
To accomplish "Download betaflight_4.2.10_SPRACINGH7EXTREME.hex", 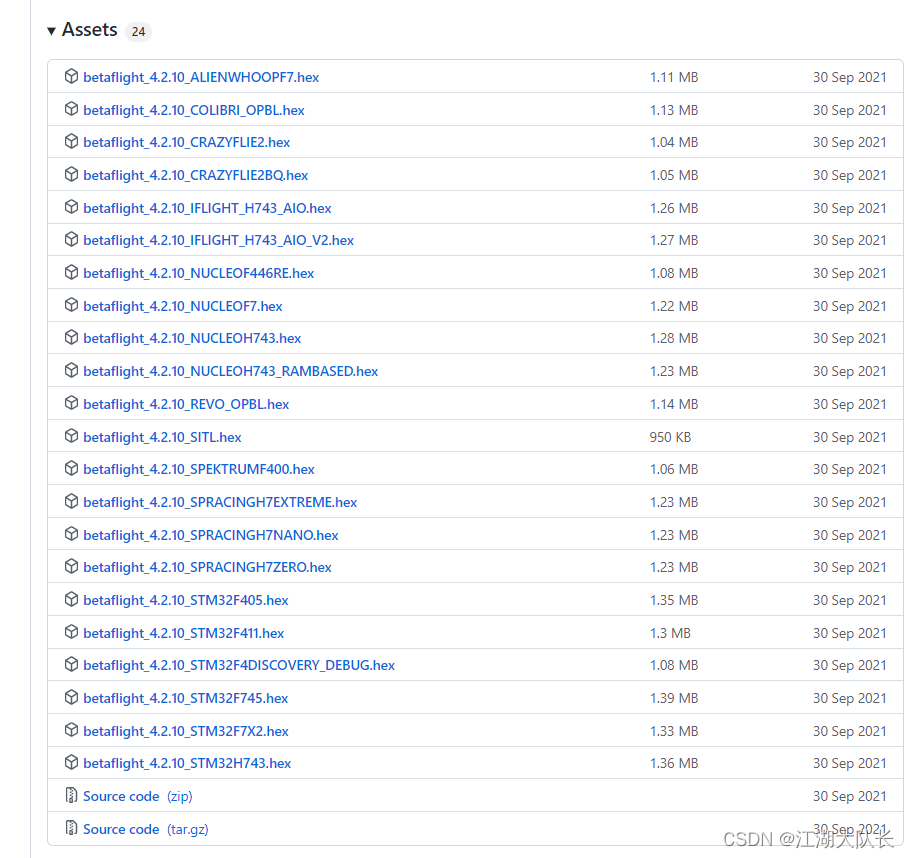I will click(x=220, y=502).
